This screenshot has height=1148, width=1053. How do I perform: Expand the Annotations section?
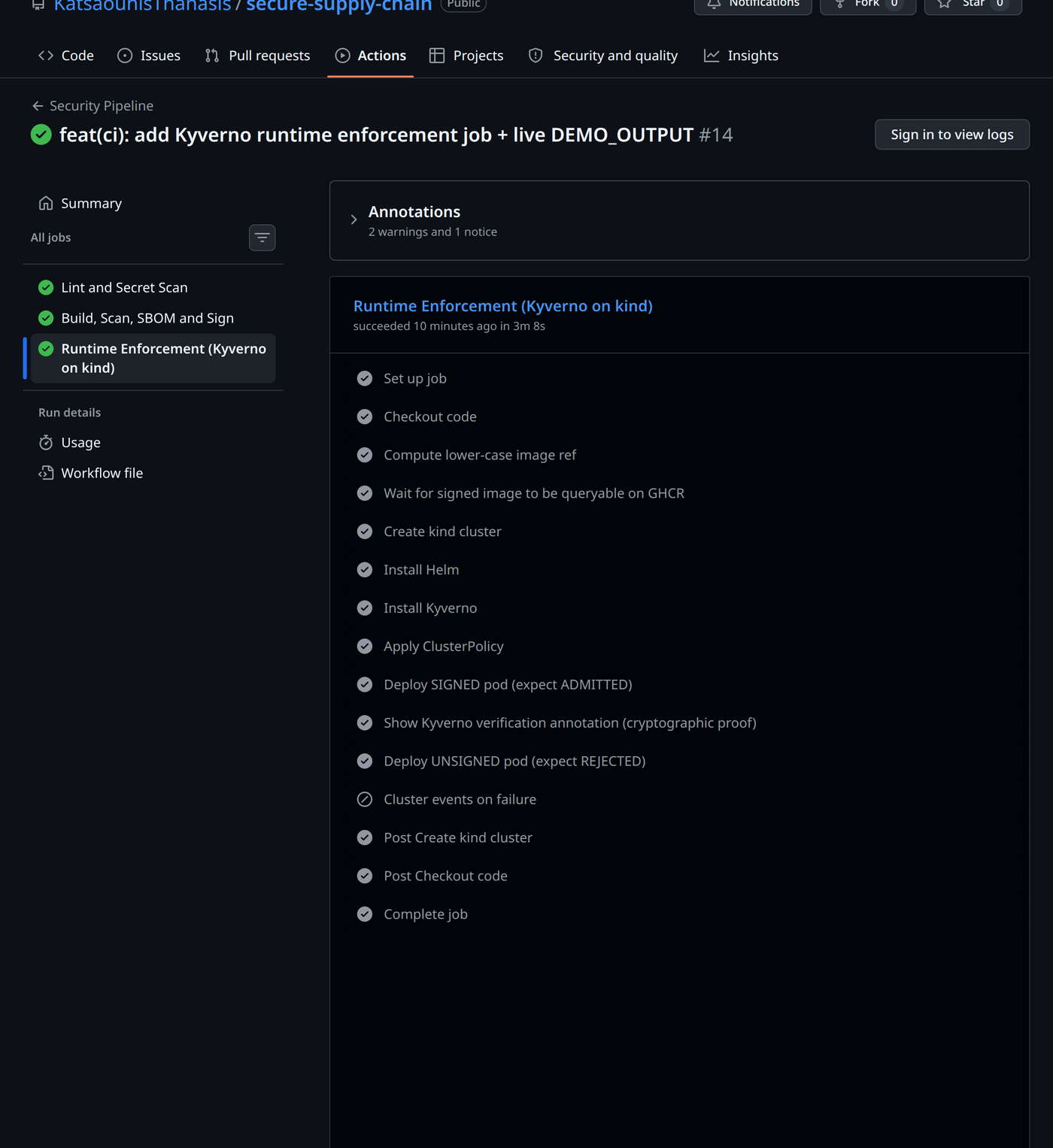pos(679,220)
